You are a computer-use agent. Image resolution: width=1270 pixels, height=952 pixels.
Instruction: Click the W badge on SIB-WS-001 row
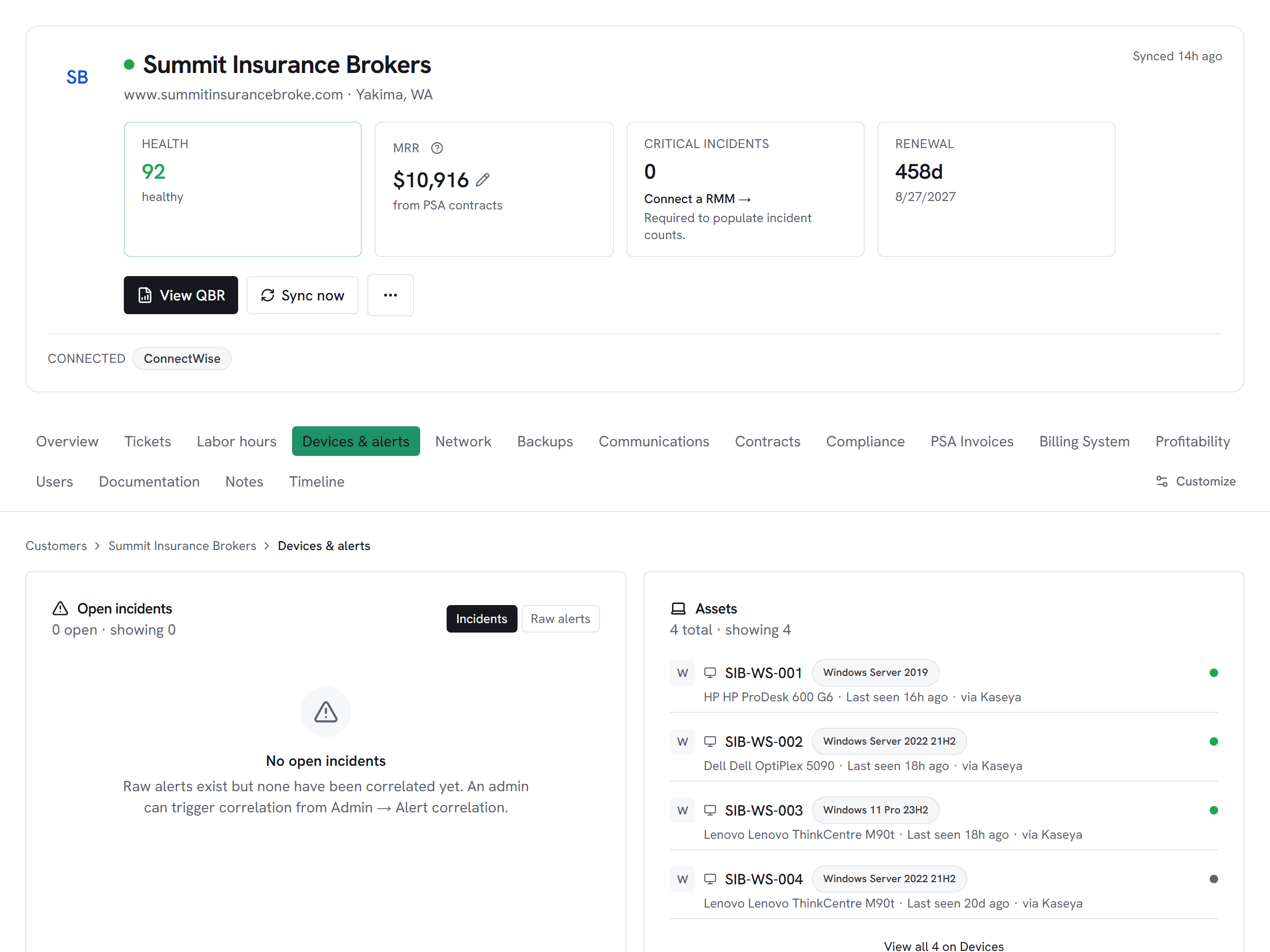pos(683,673)
